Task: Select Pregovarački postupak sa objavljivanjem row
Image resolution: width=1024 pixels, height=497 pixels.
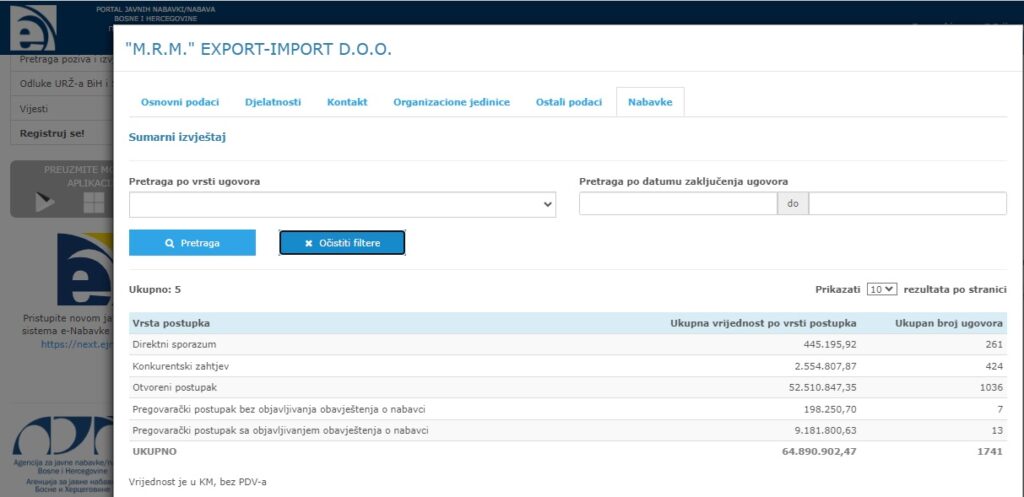Action: point(568,431)
